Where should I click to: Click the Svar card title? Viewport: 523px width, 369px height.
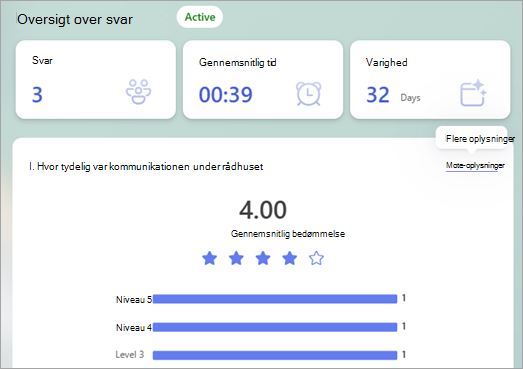tap(42, 60)
